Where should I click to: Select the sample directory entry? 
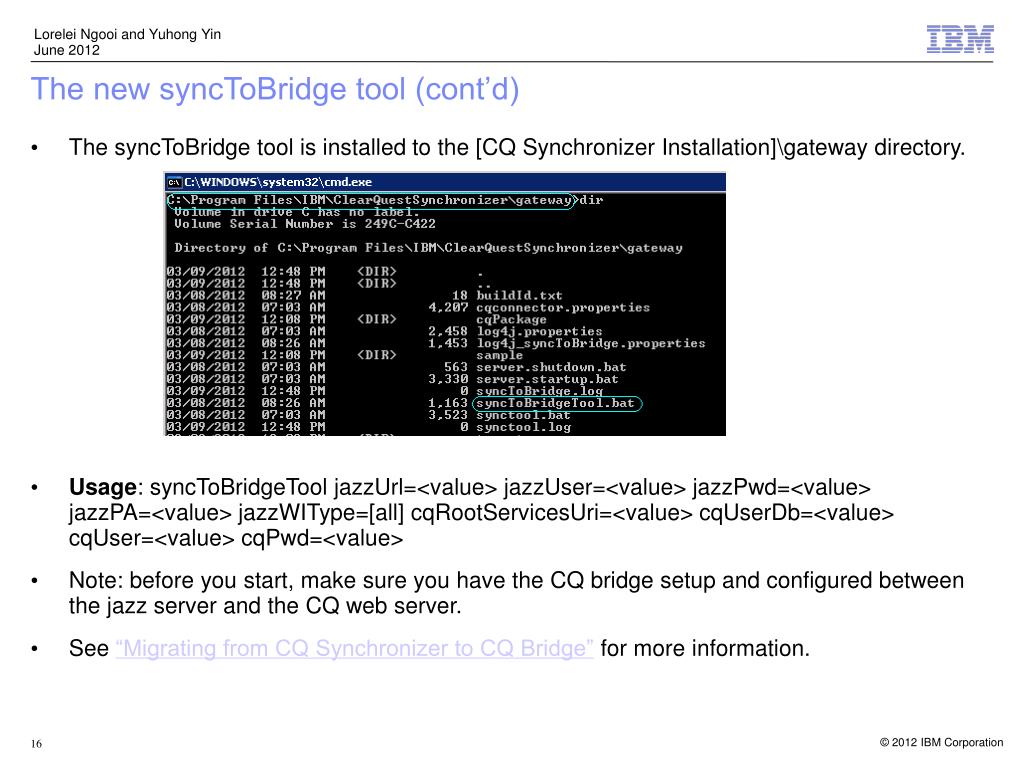pos(500,355)
